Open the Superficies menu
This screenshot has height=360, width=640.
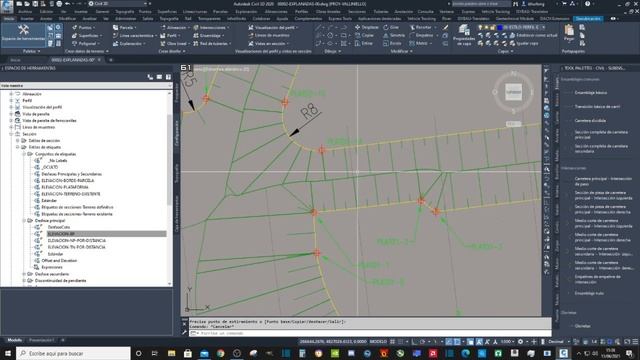click(x=167, y=12)
